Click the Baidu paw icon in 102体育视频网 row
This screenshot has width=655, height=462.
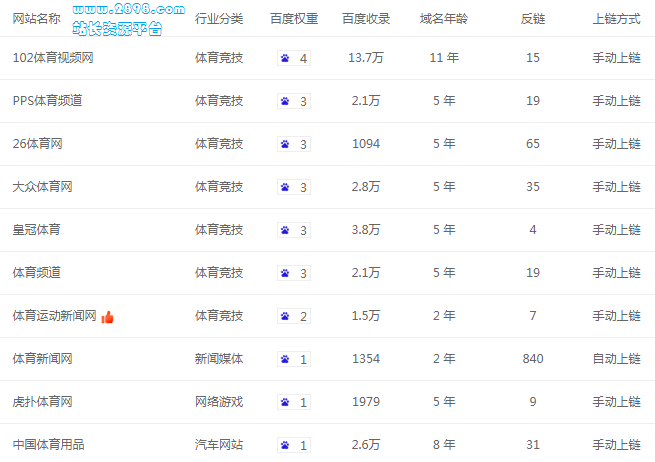[x=285, y=58]
